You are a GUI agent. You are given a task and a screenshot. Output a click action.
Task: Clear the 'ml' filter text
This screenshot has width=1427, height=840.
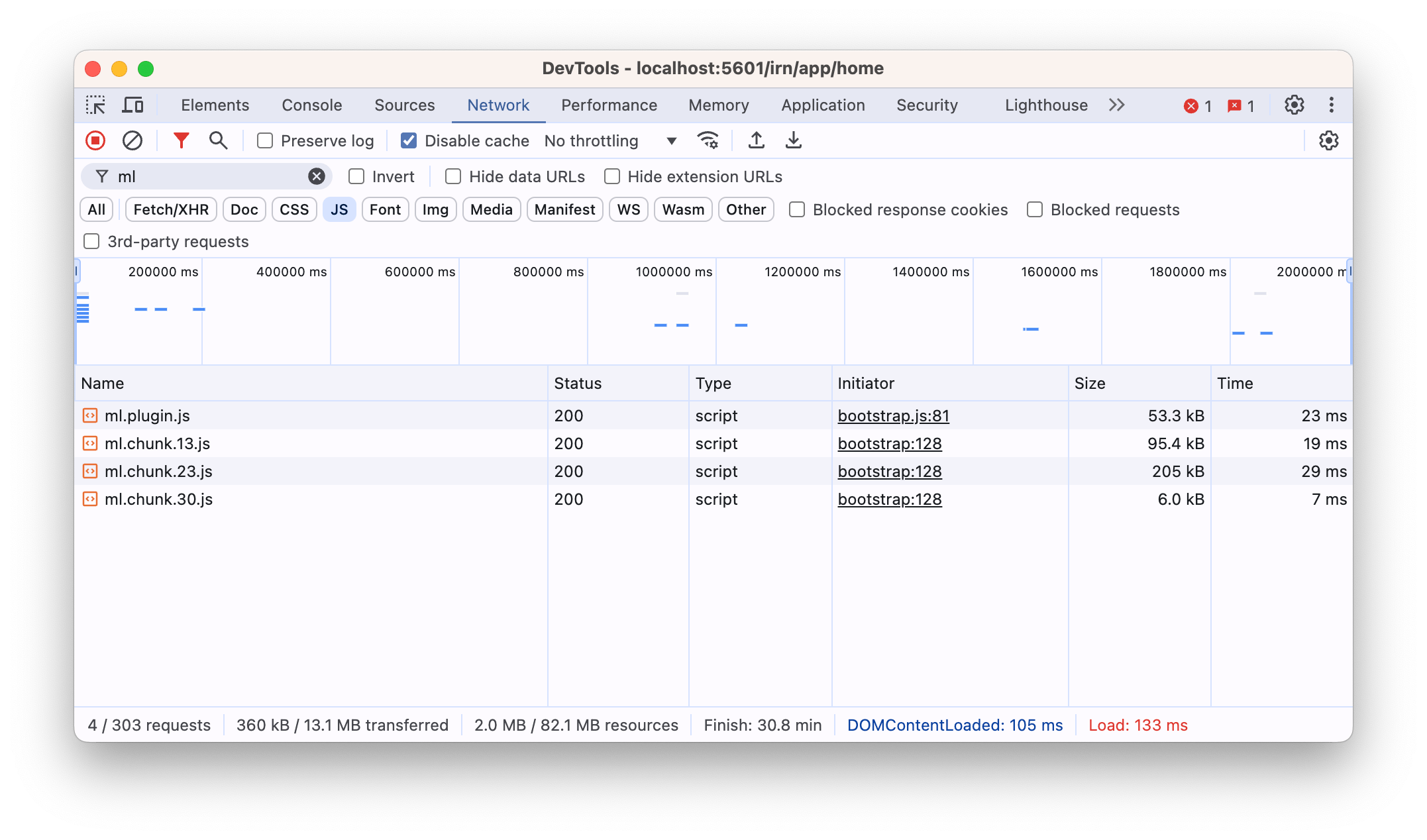tap(317, 176)
